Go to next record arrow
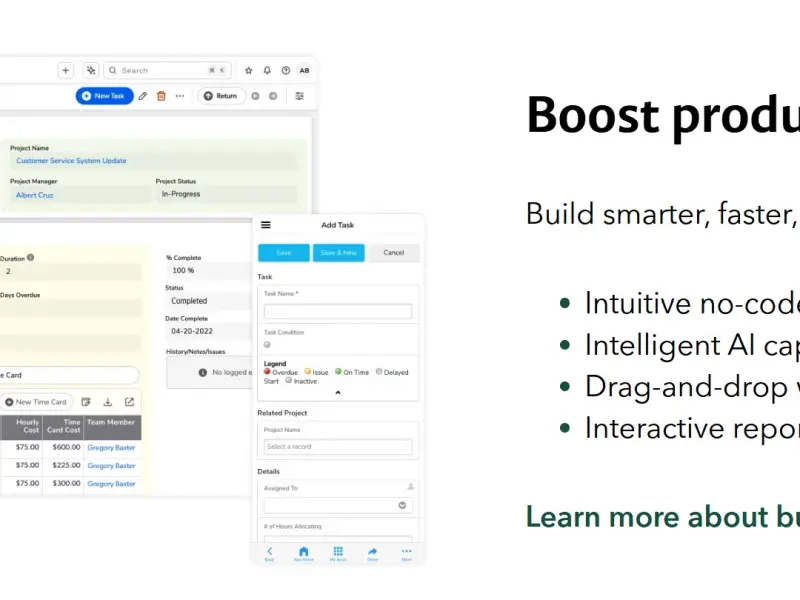Screen dimensions: 800x600 [x=273, y=96]
